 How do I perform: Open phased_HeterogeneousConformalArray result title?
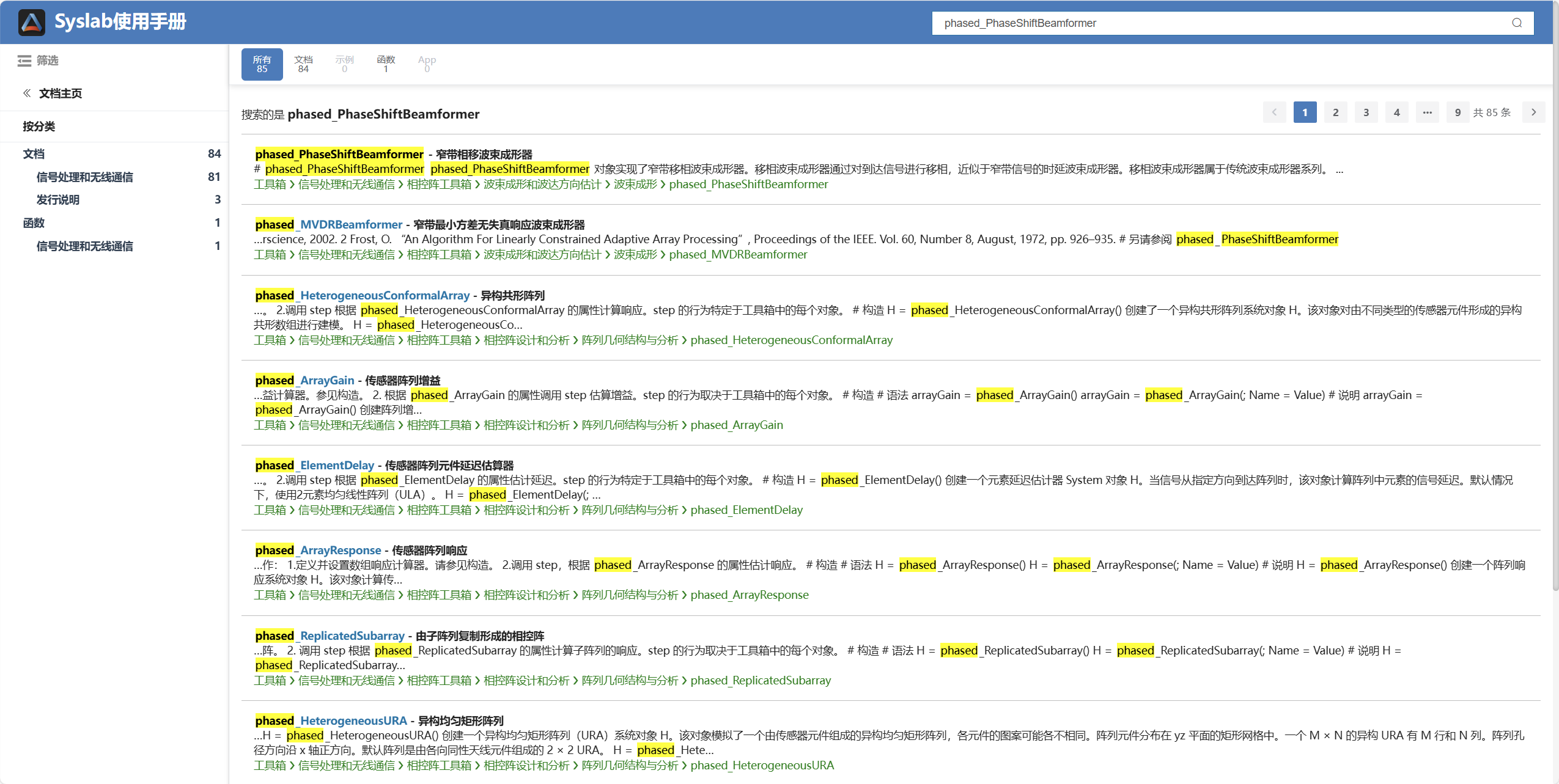click(363, 296)
